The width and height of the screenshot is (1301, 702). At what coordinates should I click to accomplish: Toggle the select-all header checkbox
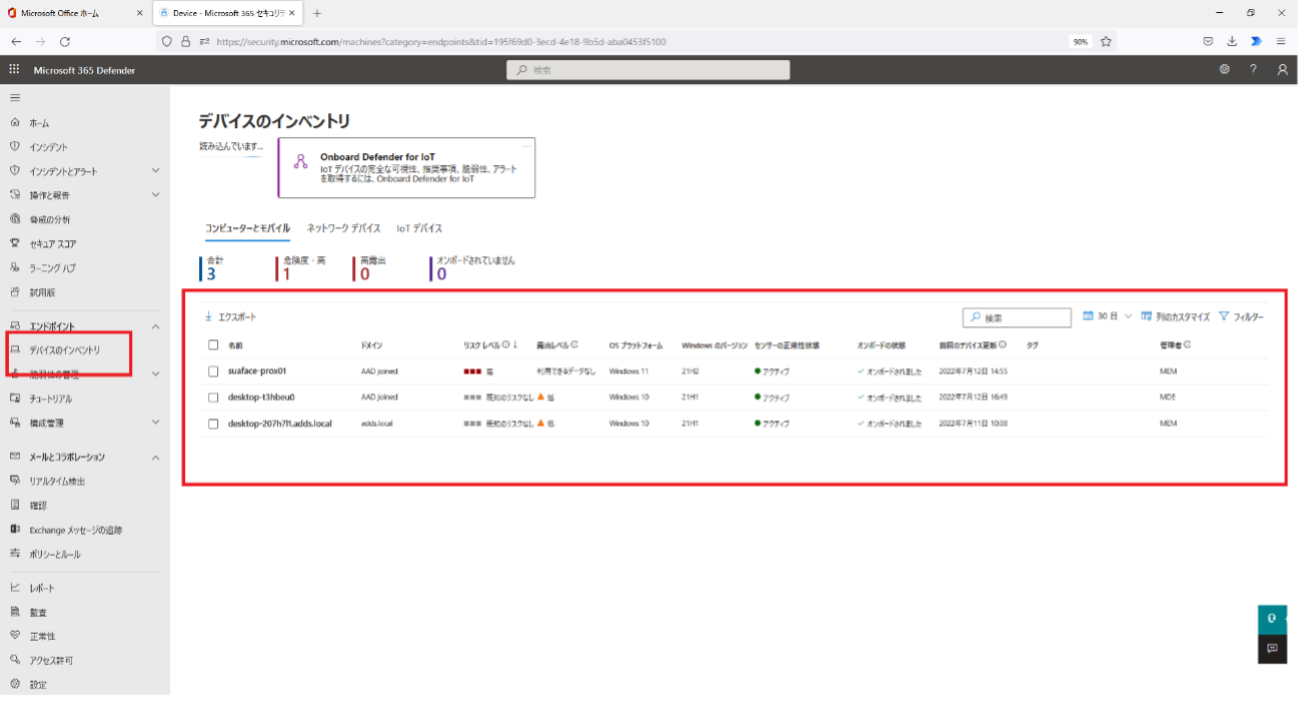[213, 345]
